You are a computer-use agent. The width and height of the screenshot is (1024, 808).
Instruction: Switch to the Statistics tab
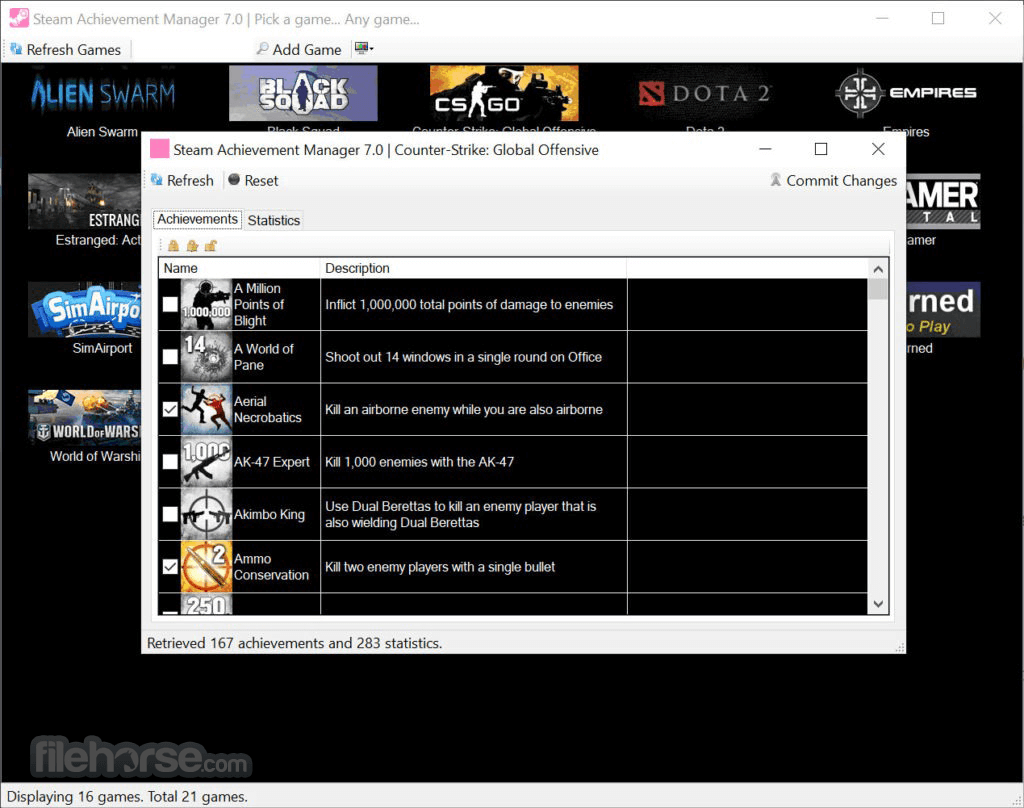(274, 220)
